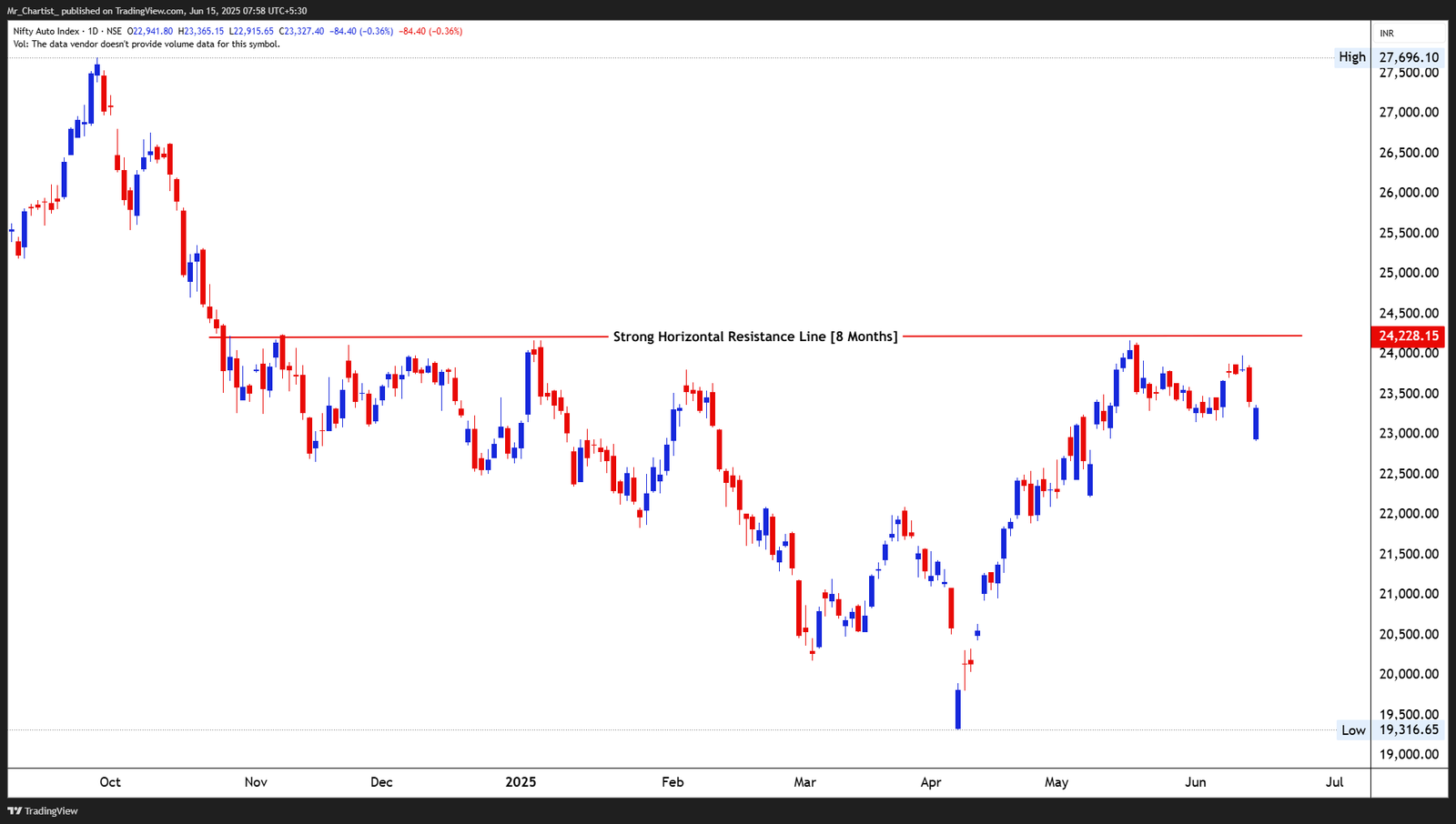Click the 2025 label on the time axis
The height and width of the screenshot is (824, 1456).
[x=521, y=781]
